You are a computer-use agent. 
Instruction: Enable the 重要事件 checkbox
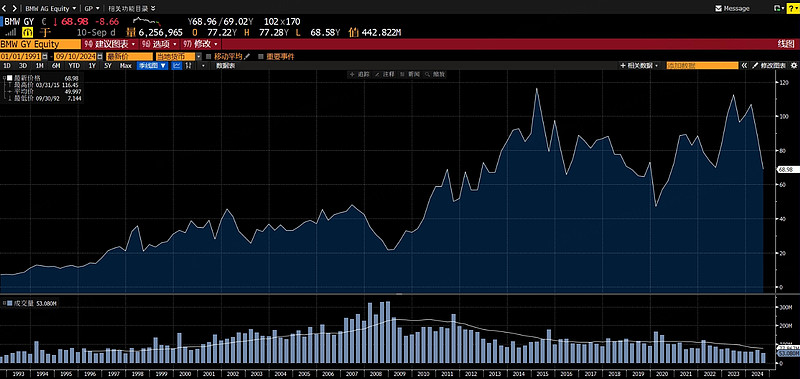point(261,56)
